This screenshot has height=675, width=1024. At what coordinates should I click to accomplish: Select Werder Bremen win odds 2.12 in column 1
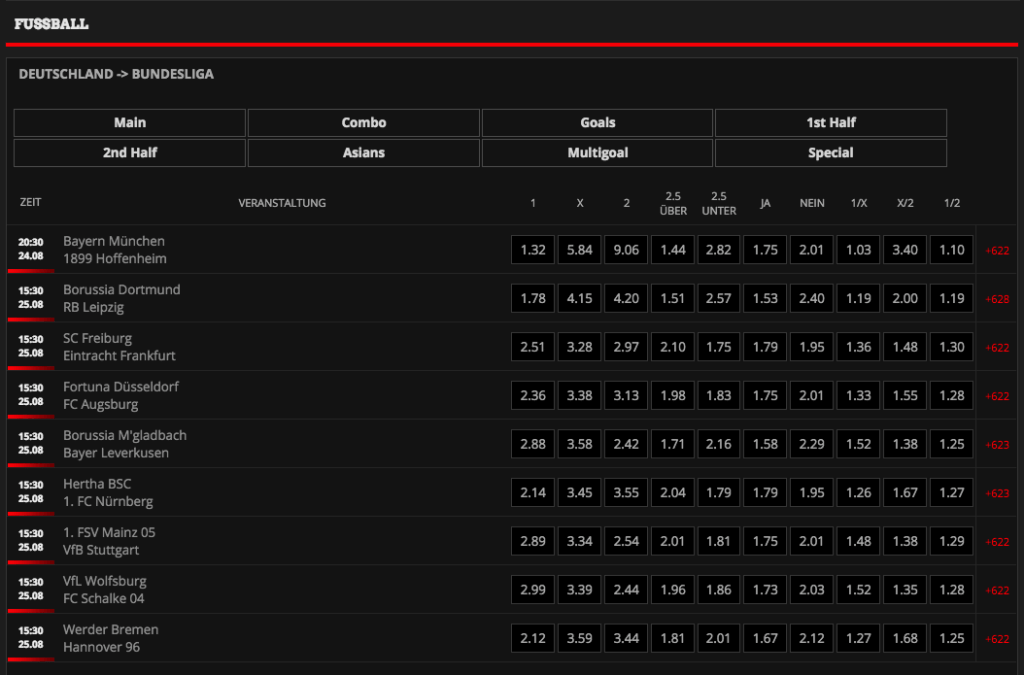click(x=533, y=638)
